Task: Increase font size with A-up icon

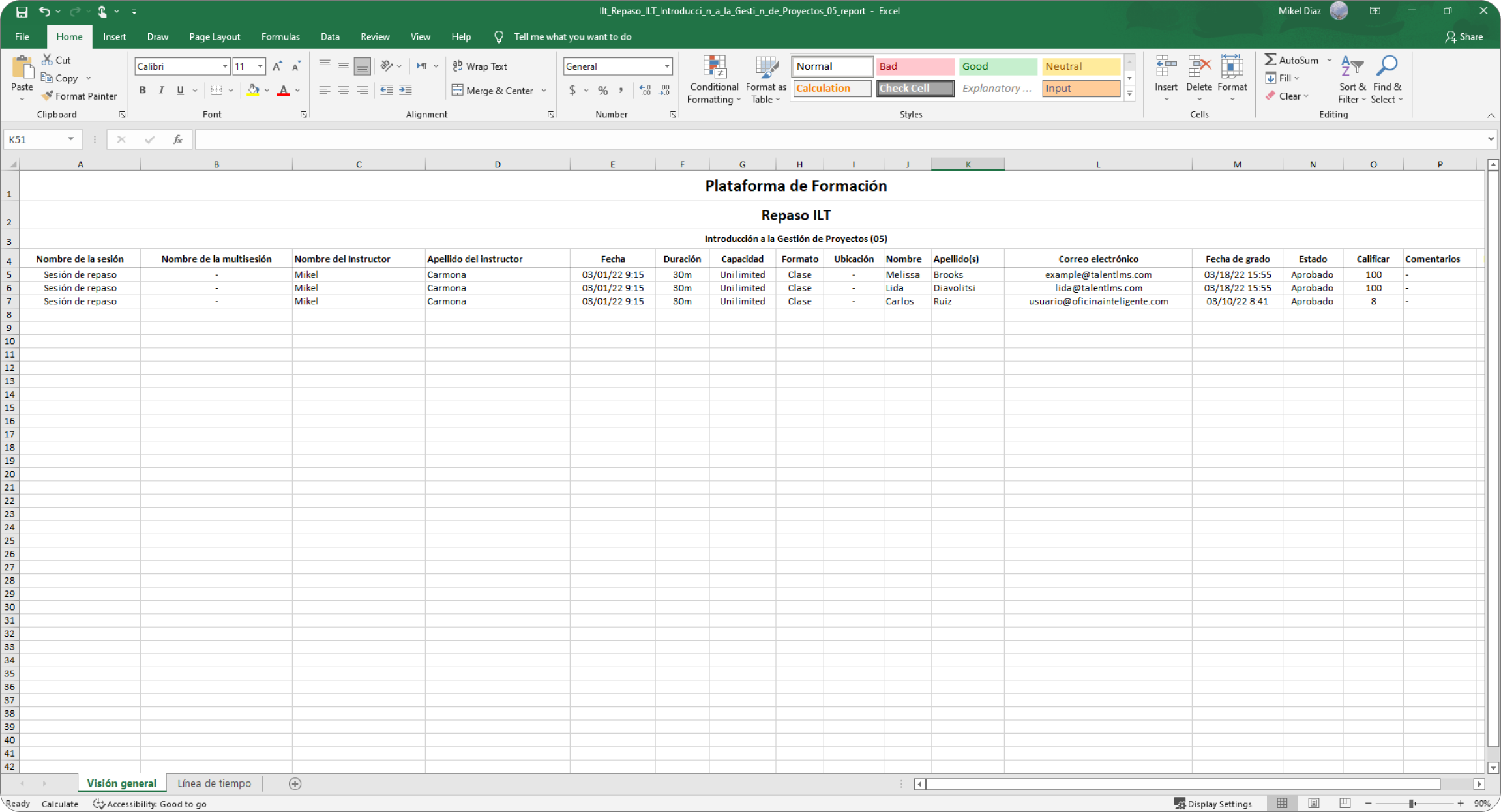Action: coord(277,66)
